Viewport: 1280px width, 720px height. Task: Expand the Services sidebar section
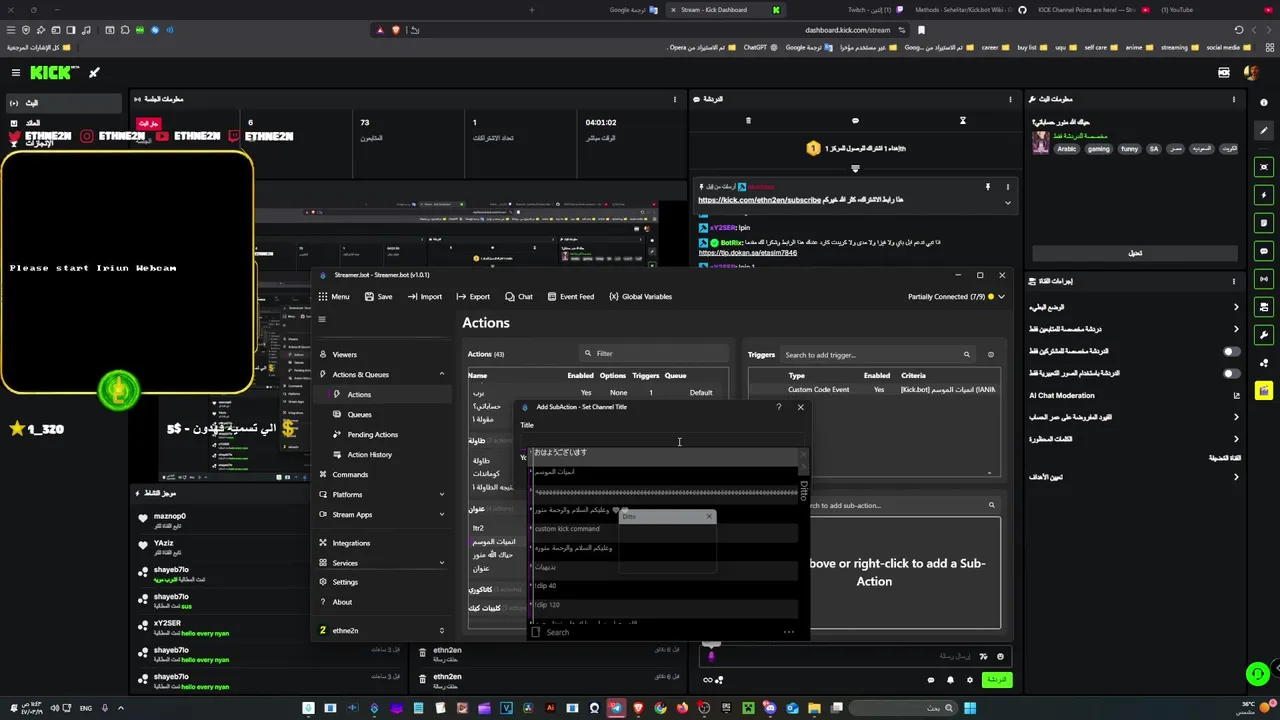pyautogui.click(x=441, y=563)
